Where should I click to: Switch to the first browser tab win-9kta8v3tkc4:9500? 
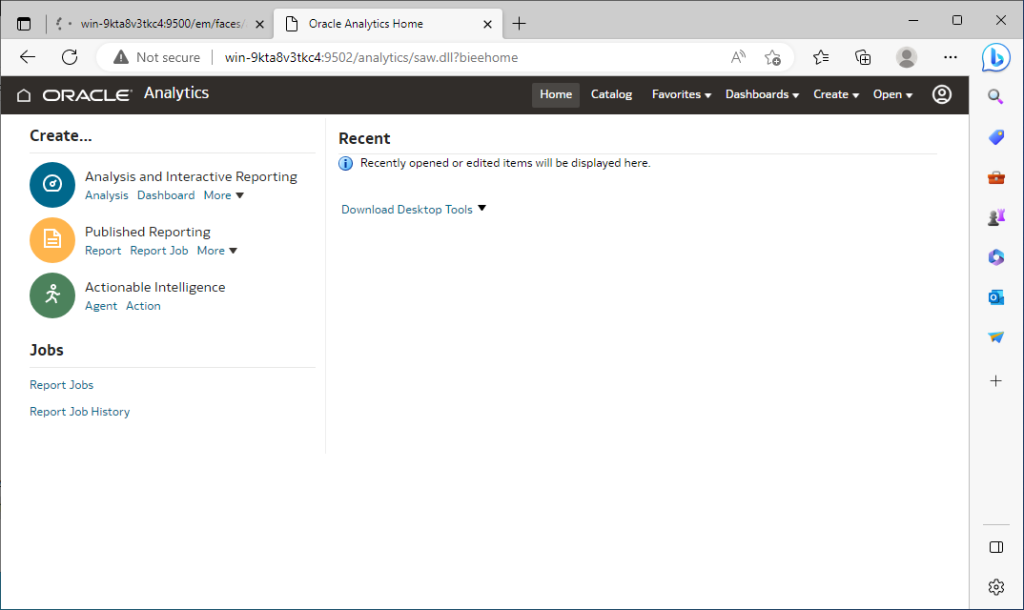pyautogui.click(x=161, y=24)
